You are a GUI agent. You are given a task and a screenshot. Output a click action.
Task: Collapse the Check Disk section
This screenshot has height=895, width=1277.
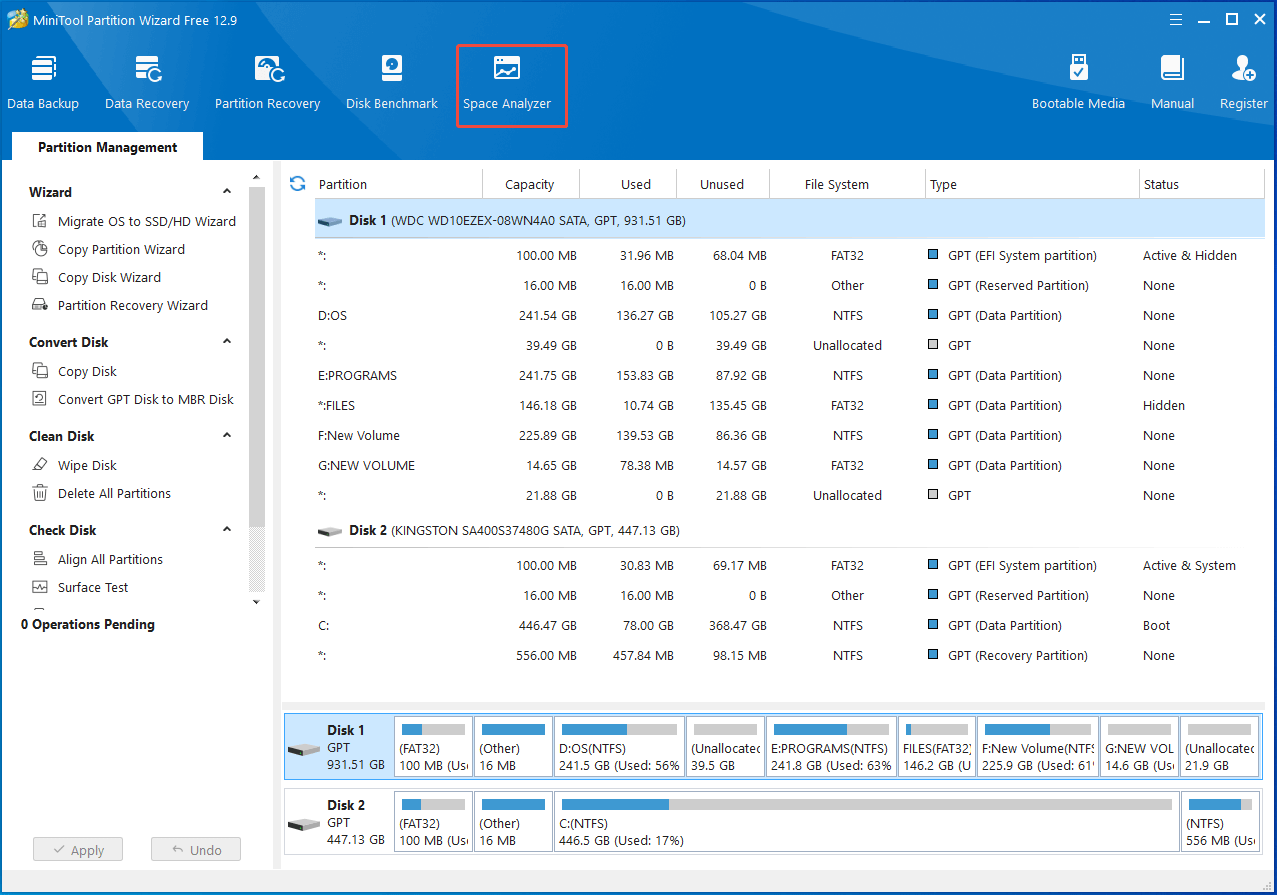point(227,529)
